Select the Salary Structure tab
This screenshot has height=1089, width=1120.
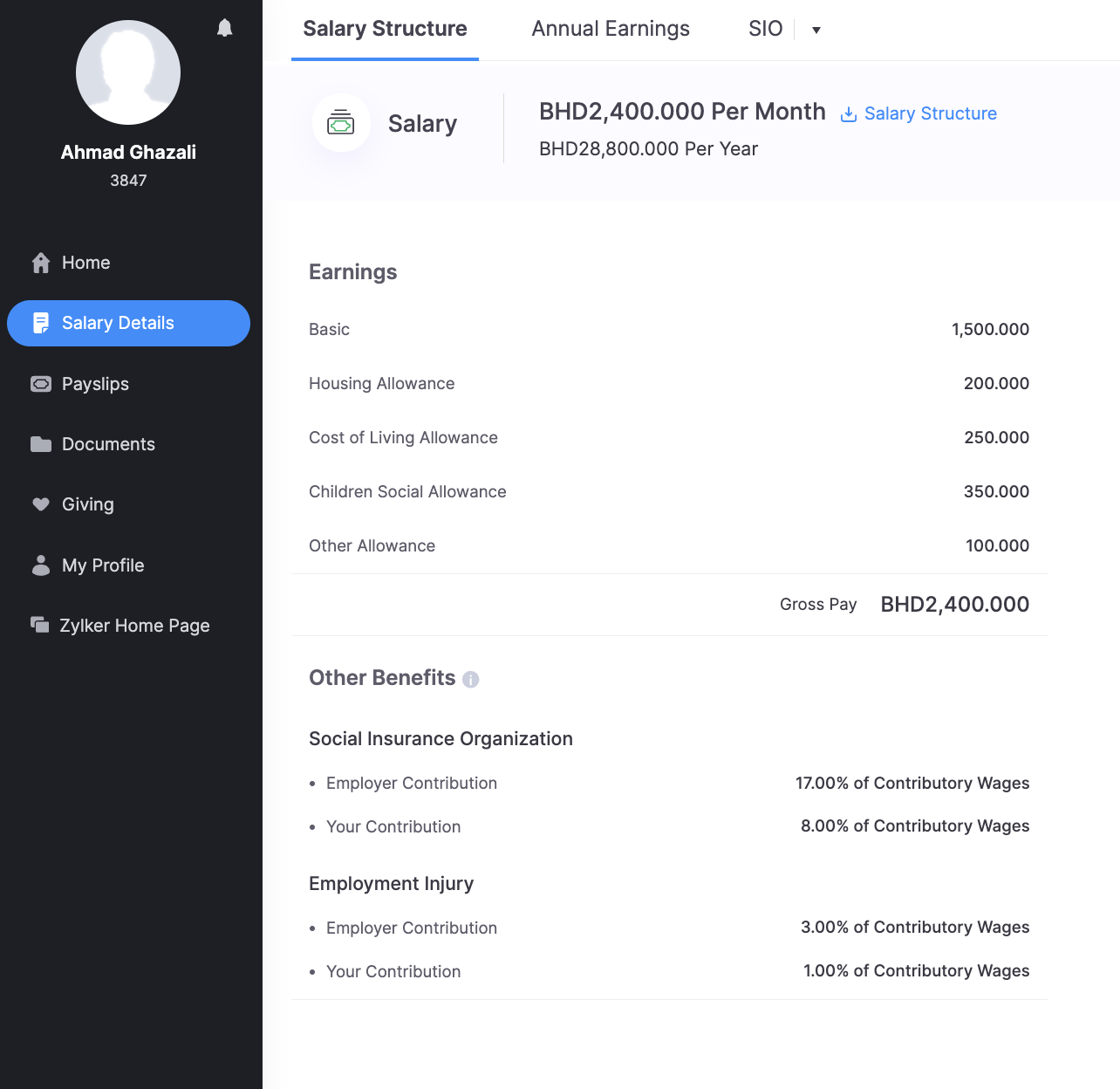(x=385, y=29)
